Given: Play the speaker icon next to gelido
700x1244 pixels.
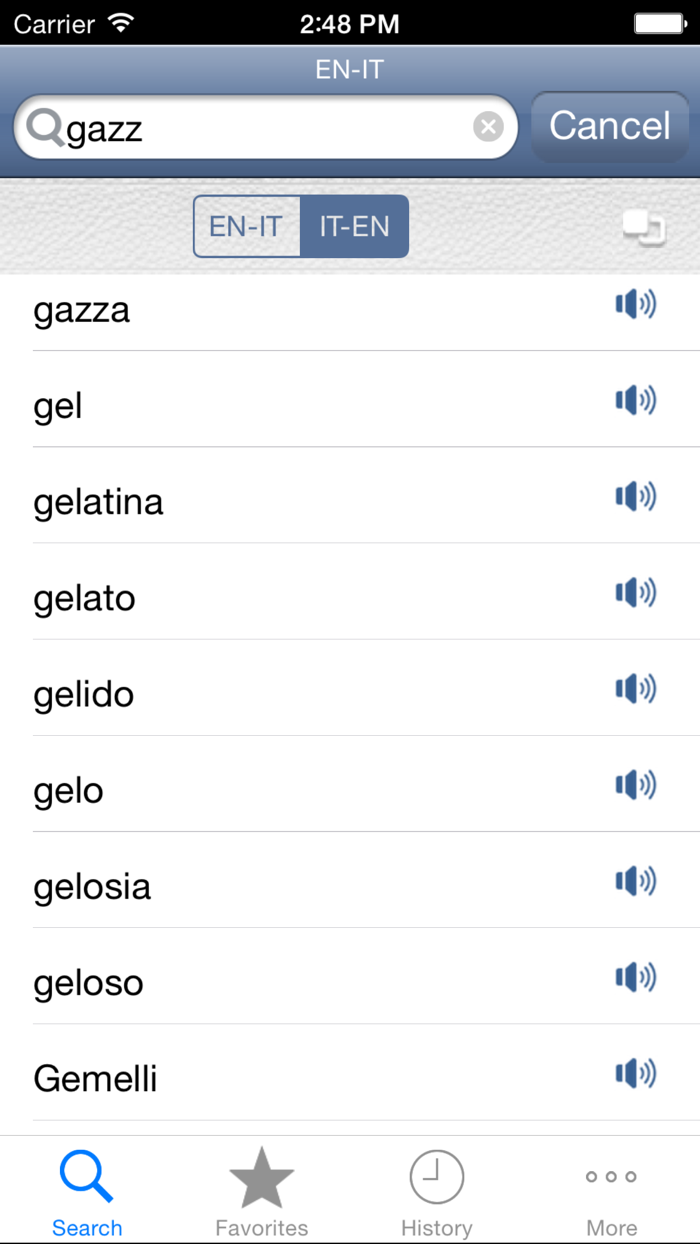Looking at the screenshot, I should 635,688.
